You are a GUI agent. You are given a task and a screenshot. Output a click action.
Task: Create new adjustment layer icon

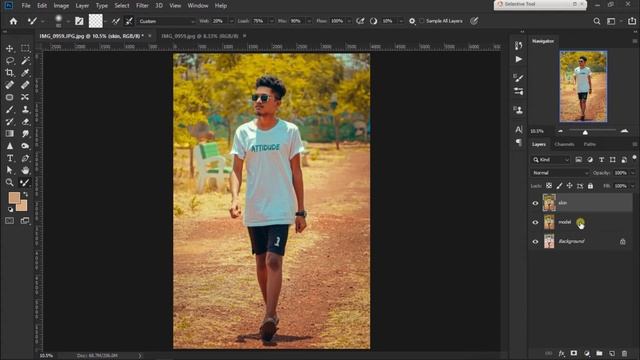point(587,353)
